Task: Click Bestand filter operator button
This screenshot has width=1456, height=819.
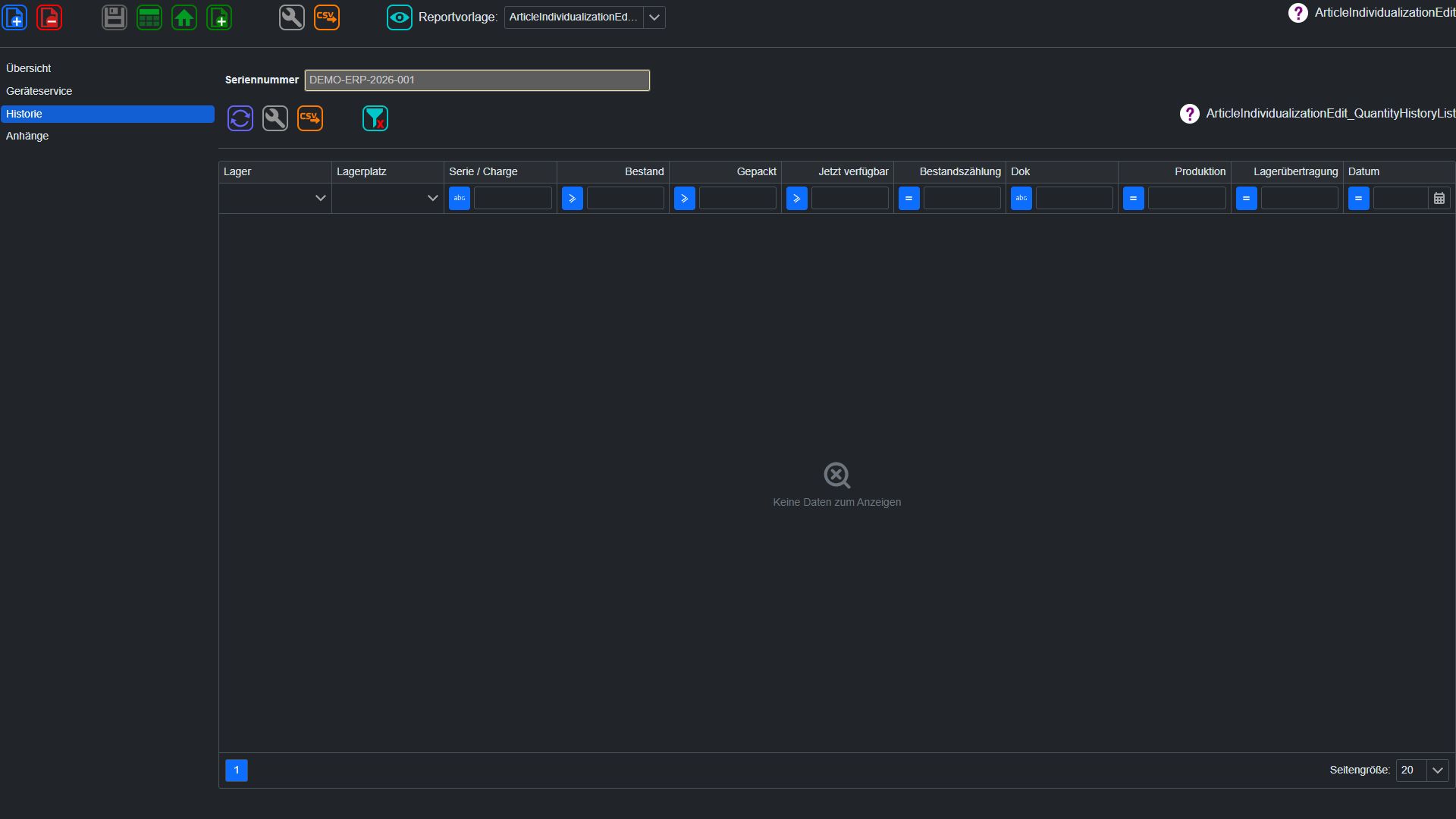Action: pyautogui.click(x=573, y=198)
